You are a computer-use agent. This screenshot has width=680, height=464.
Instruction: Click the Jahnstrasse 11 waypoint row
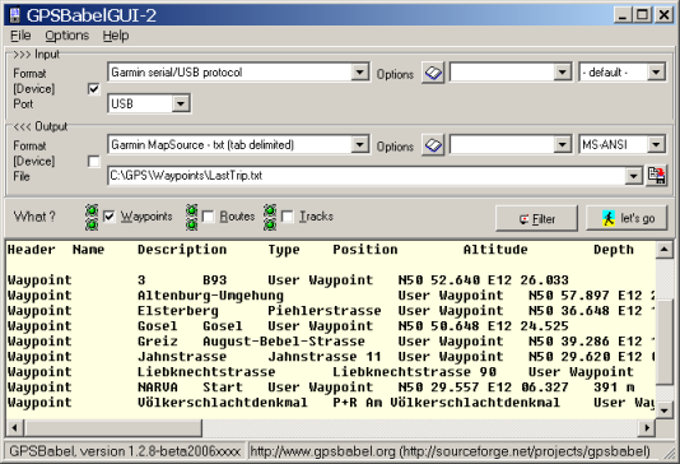[x=330, y=356]
